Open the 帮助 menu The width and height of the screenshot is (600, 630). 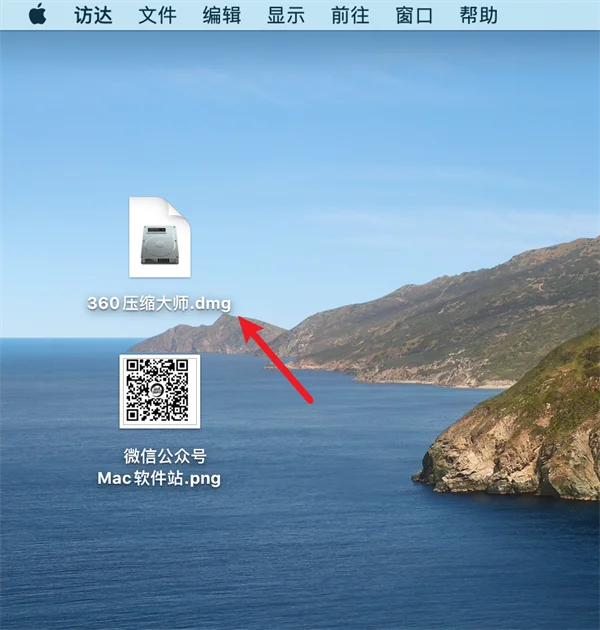pos(479,16)
